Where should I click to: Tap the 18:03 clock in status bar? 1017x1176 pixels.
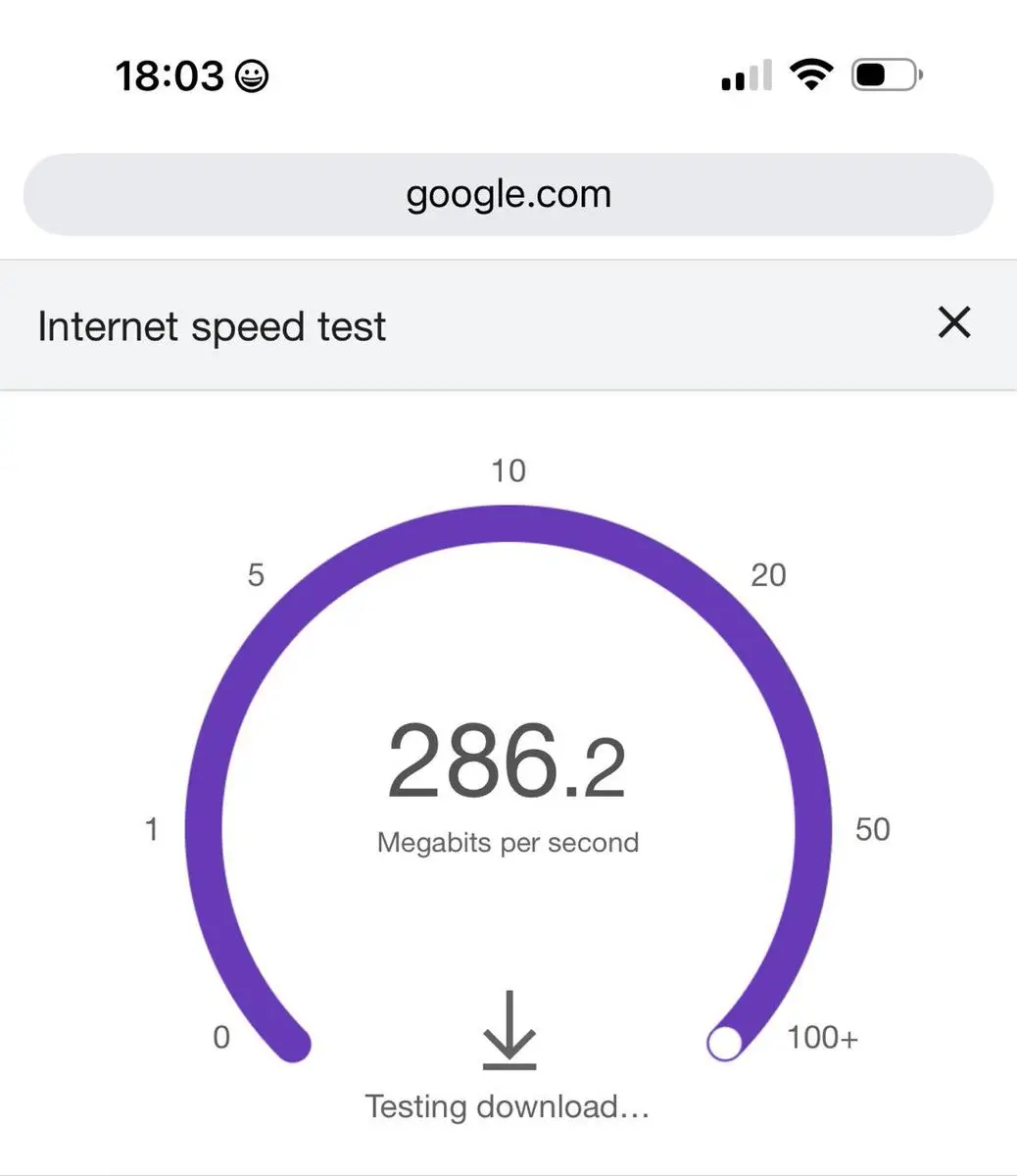169,75
